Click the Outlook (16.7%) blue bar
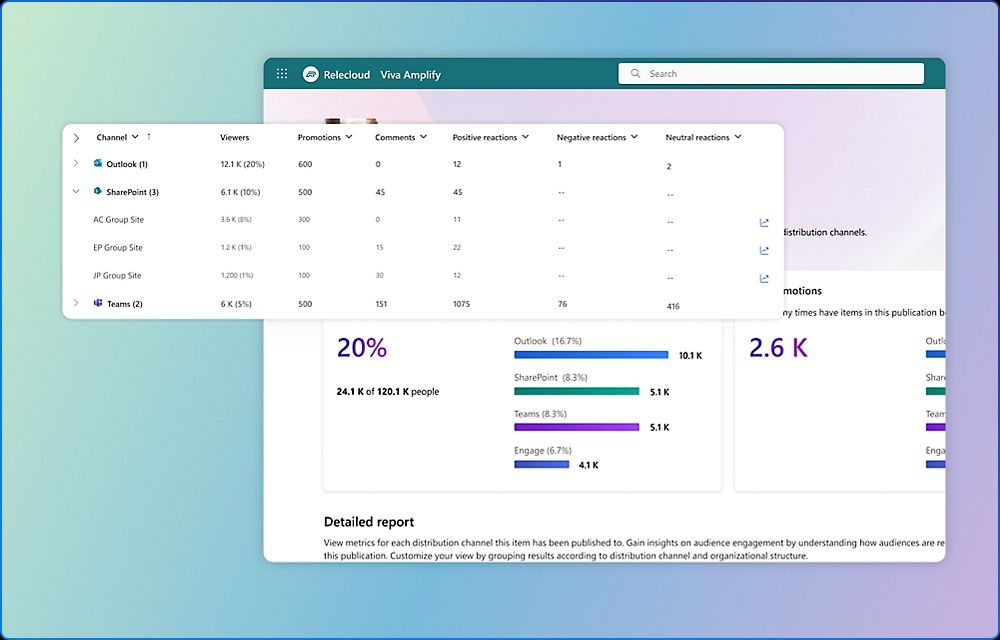The width and height of the screenshot is (1000, 640). pos(591,354)
